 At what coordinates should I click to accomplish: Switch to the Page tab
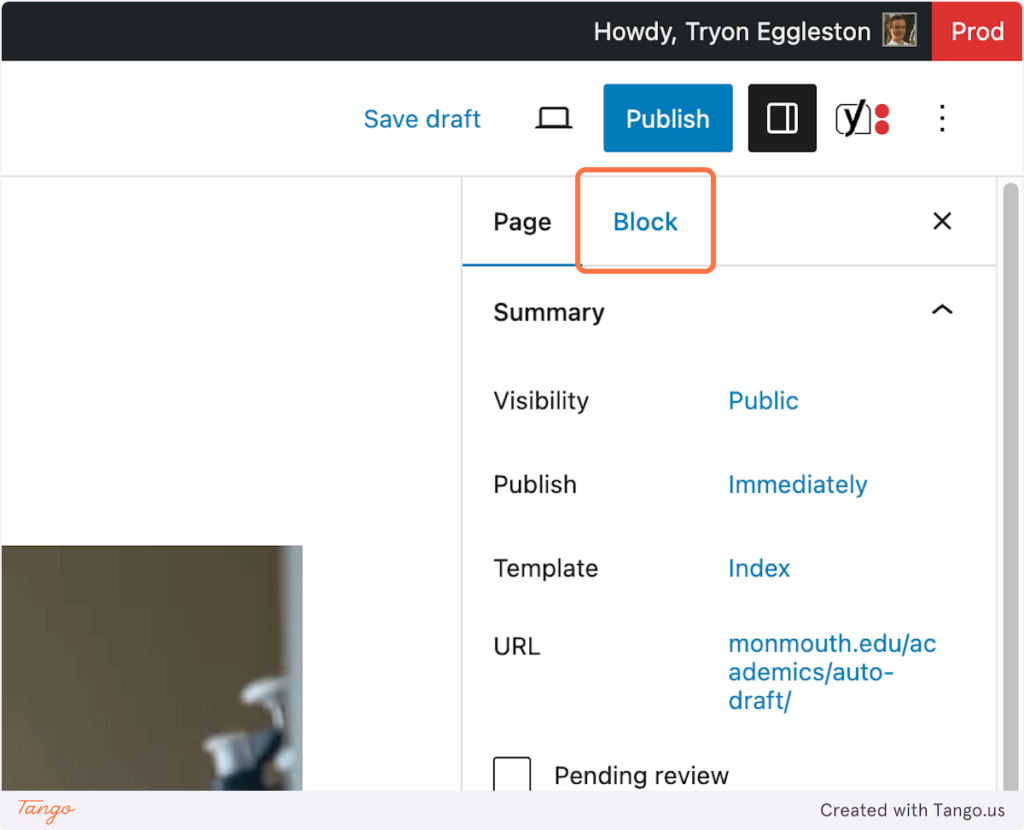click(522, 222)
